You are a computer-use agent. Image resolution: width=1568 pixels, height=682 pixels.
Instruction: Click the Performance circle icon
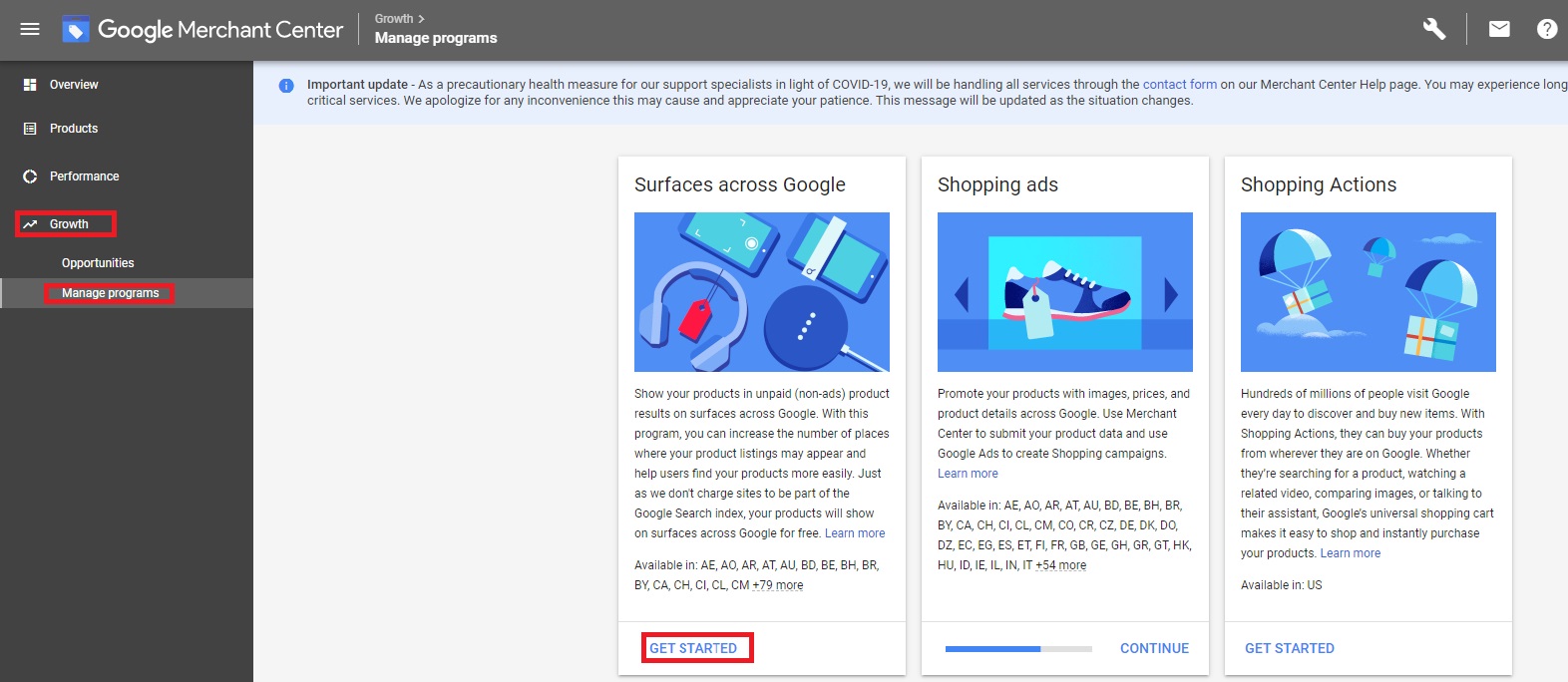click(30, 176)
